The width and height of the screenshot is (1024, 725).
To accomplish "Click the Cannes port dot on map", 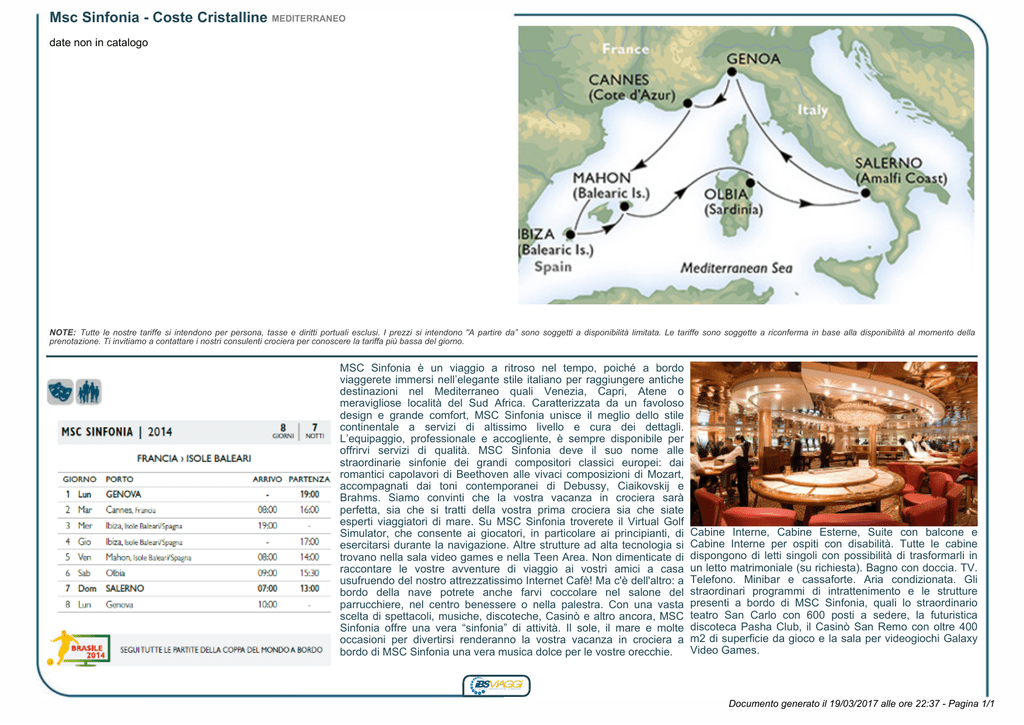I will coord(688,103).
